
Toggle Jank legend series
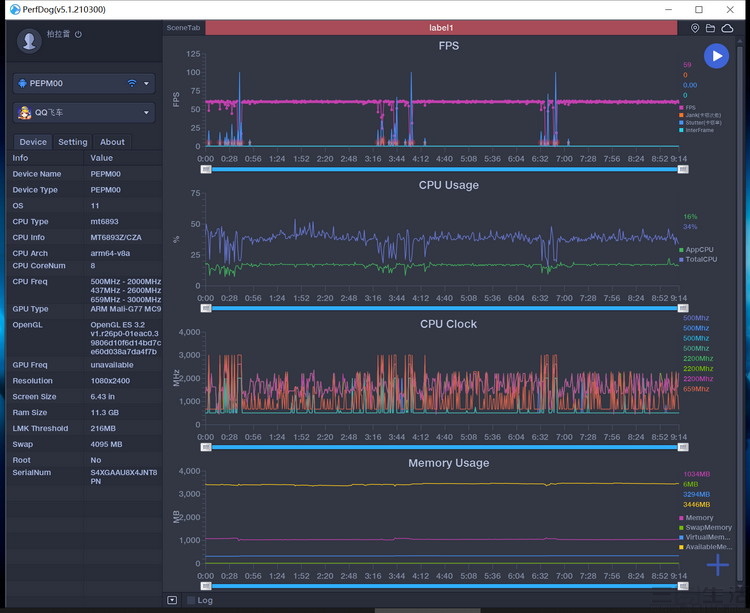(x=700, y=115)
